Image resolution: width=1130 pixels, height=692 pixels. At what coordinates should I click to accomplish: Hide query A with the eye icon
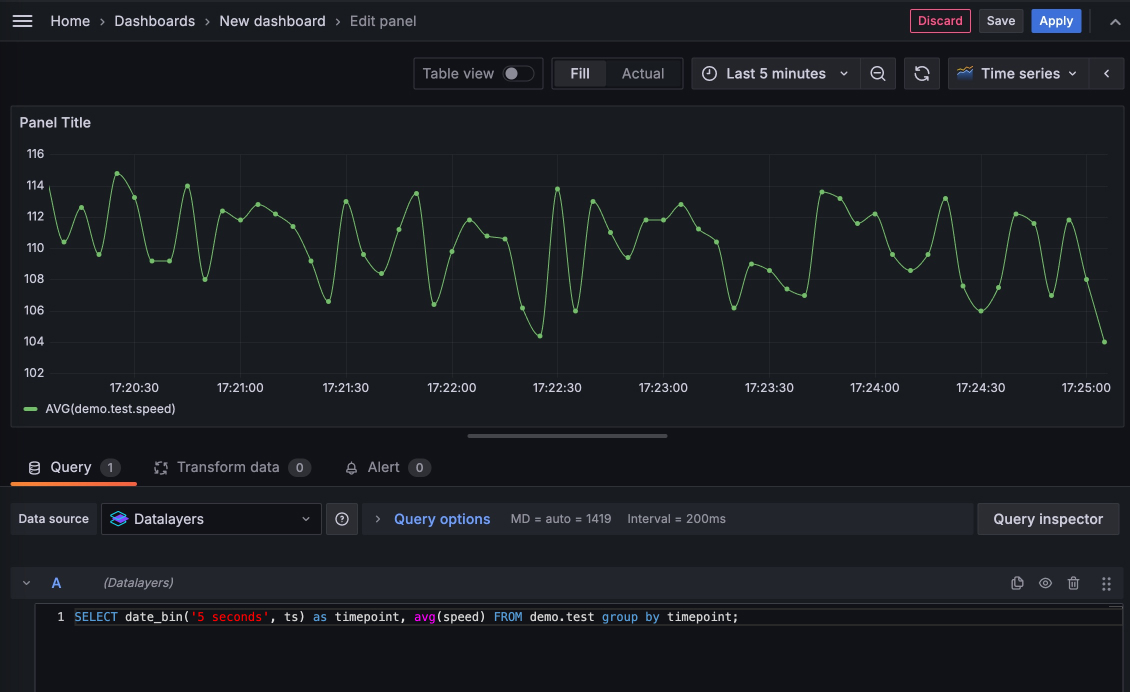point(1045,582)
